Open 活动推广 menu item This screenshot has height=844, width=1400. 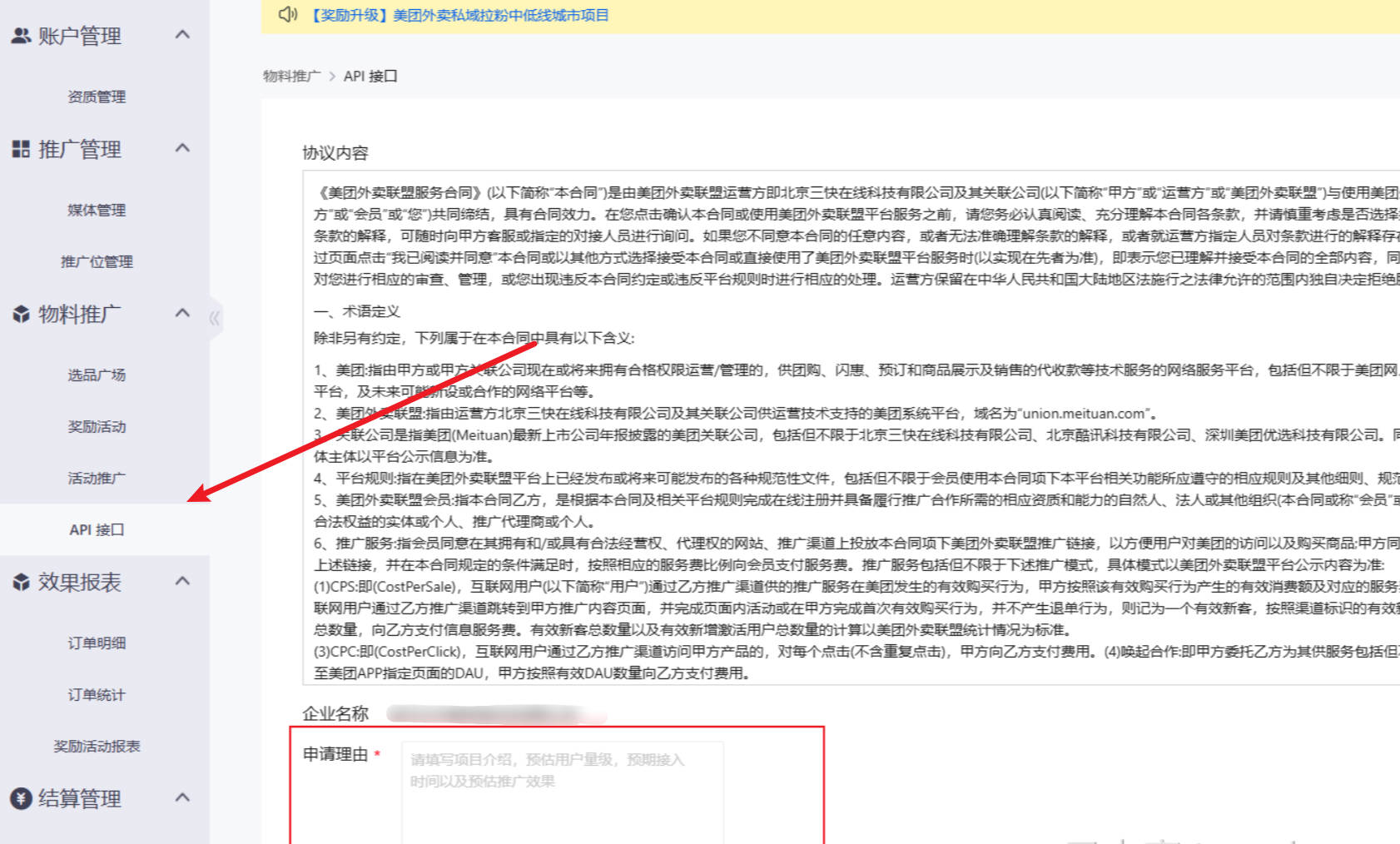coord(97,478)
